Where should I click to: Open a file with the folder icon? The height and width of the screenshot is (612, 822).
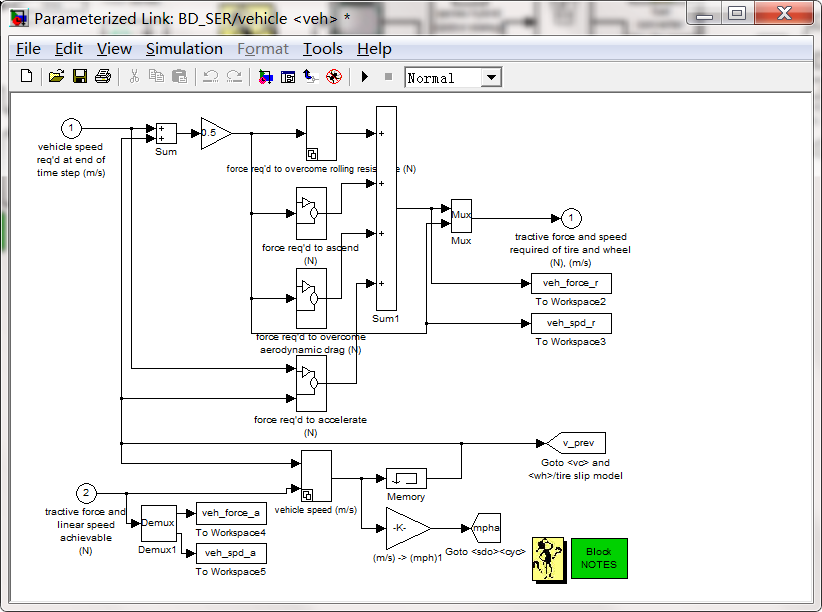point(56,77)
